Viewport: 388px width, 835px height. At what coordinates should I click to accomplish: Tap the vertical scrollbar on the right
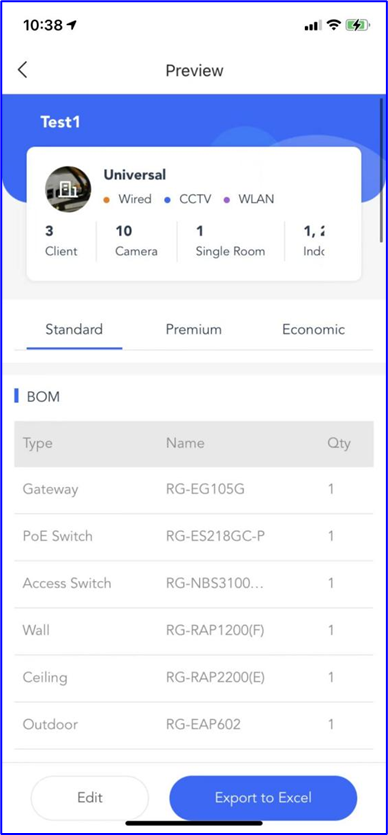[x=382, y=169]
